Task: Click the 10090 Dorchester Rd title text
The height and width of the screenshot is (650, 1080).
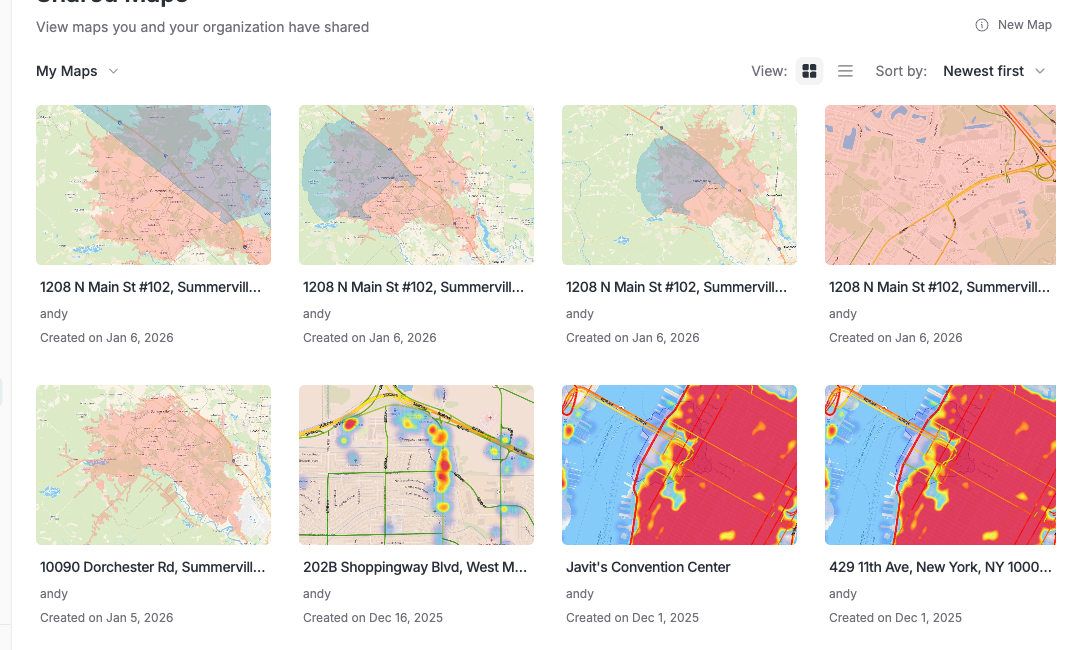Action: 153,567
